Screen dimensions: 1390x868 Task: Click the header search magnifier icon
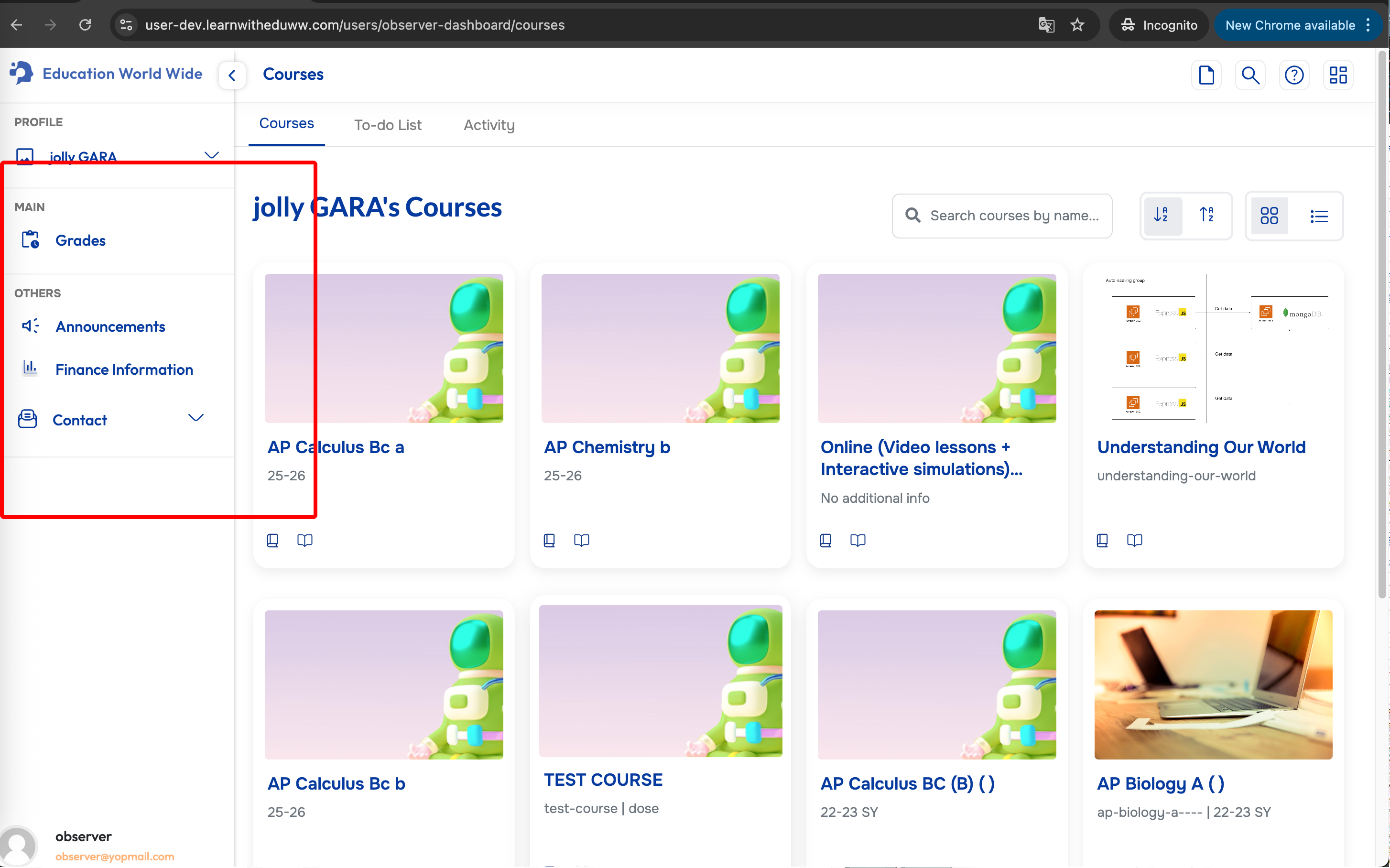click(1250, 75)
